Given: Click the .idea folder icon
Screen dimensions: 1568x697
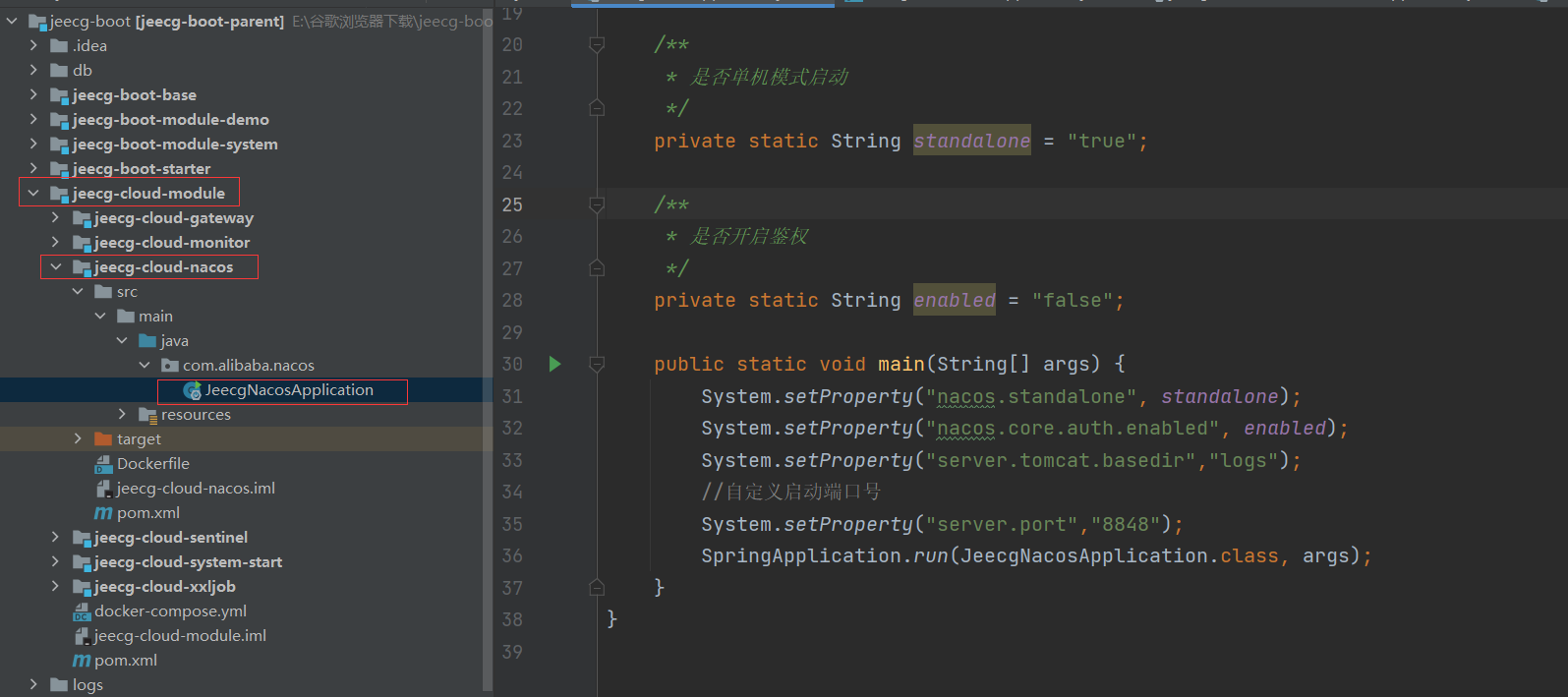Looking at the screenshot, I should pyautogui.click(x=59, y=45).
